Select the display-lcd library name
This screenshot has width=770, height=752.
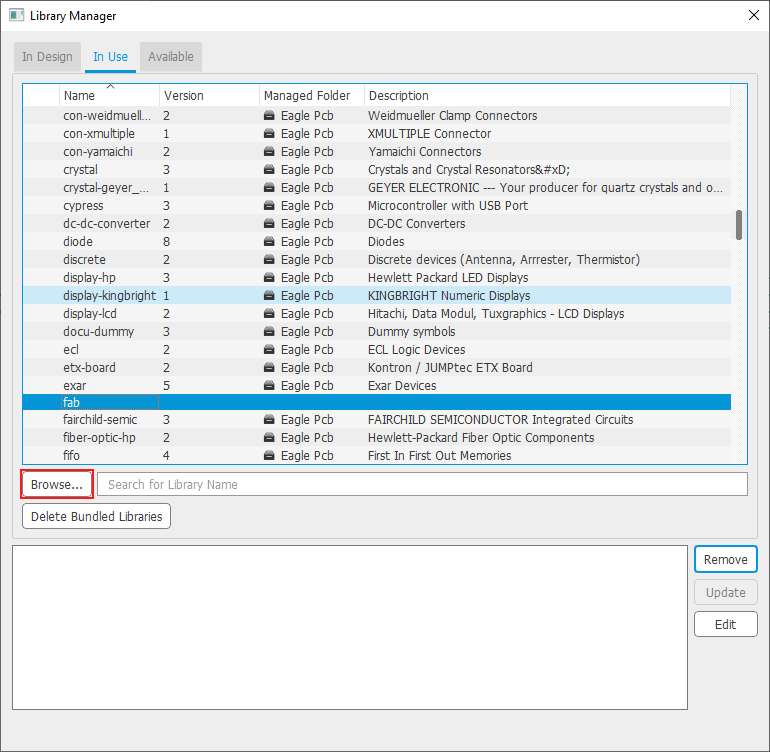[x=89, y=313]
